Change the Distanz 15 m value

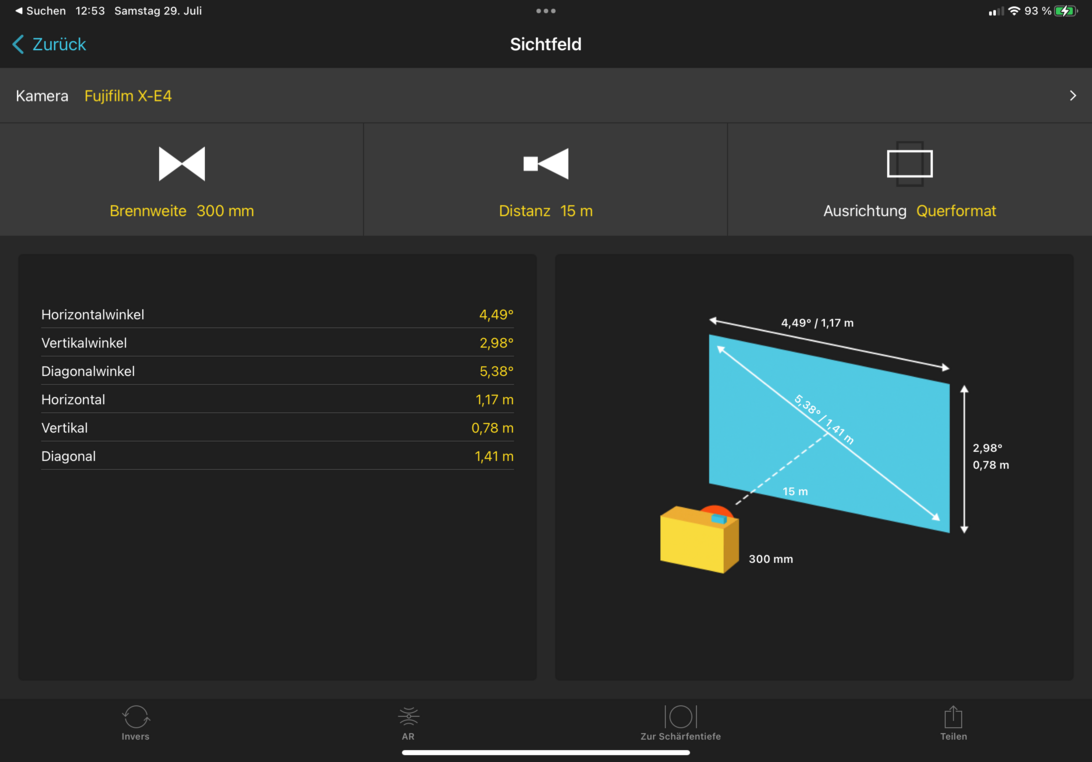(x=546, y=211)
